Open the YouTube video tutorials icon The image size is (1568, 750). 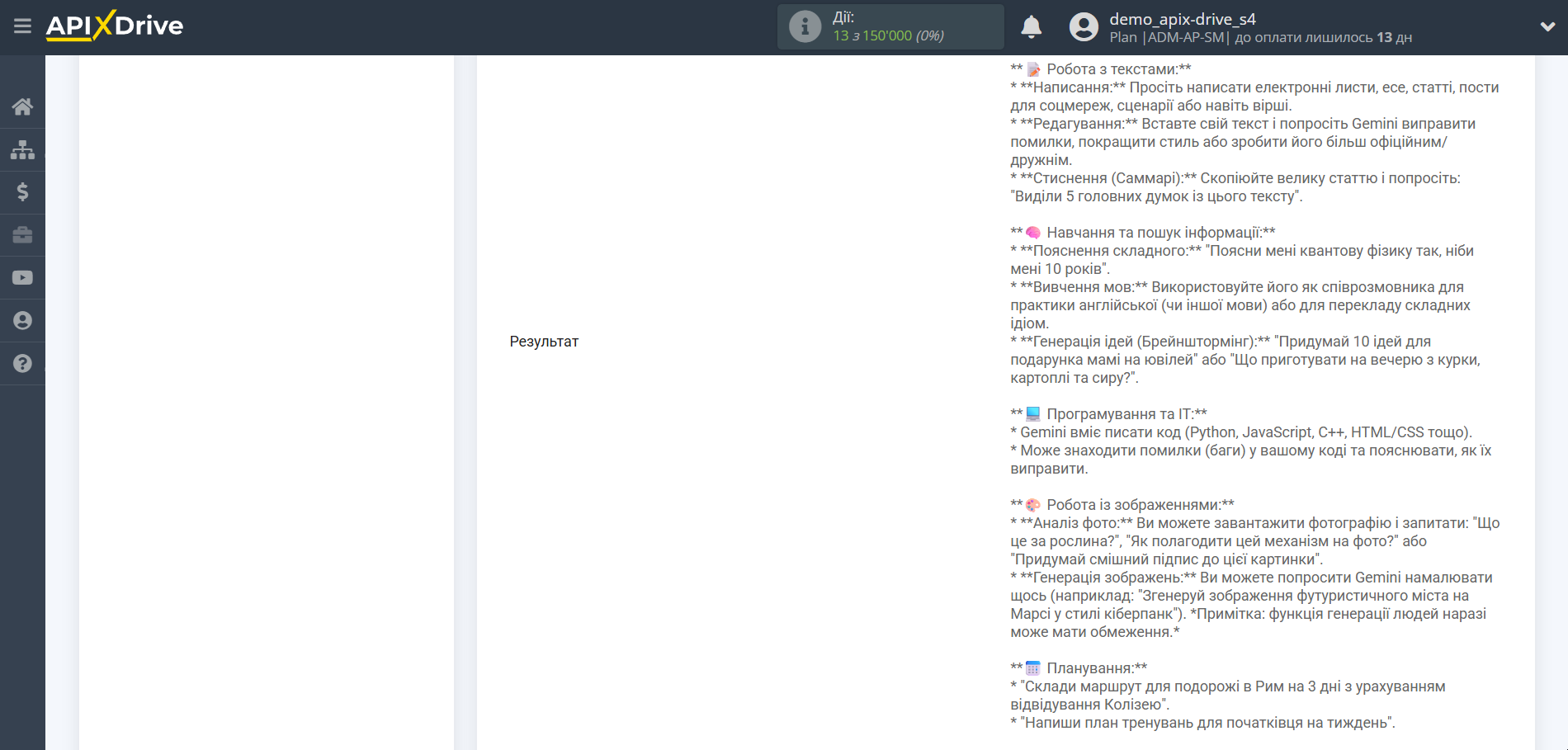click(22, 278)
